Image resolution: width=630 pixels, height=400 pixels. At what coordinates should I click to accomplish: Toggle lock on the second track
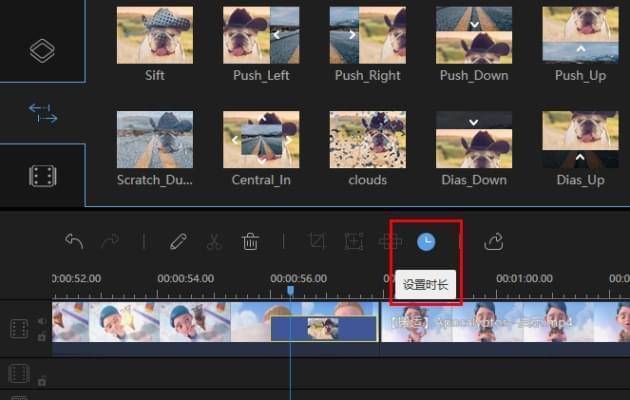(41, 380)
